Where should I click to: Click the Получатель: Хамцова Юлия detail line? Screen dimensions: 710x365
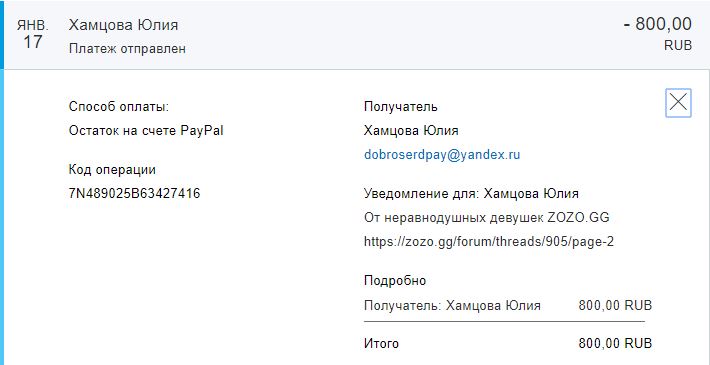[452, 306]
